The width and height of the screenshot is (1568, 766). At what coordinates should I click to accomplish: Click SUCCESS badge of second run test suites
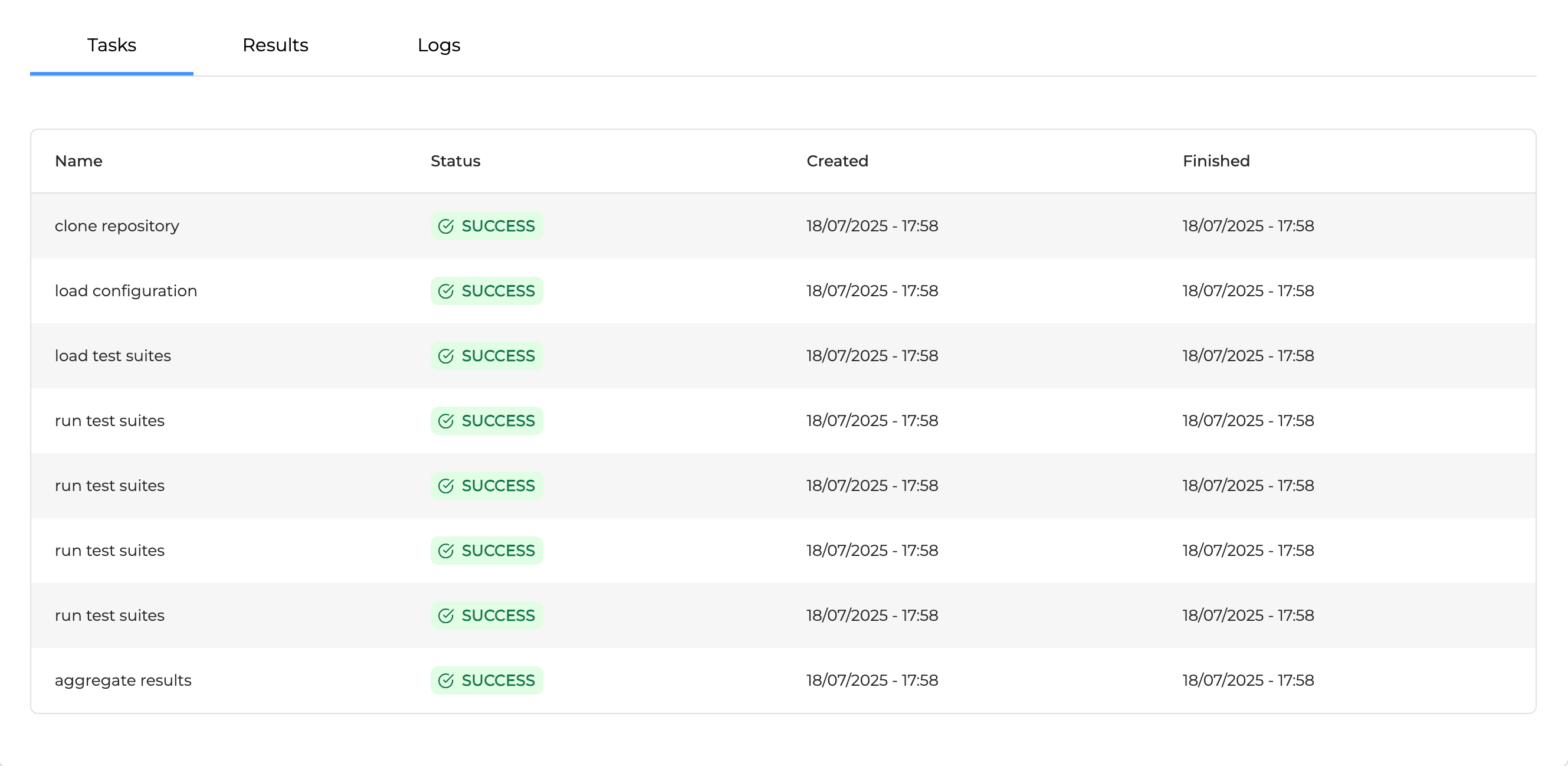486,486
